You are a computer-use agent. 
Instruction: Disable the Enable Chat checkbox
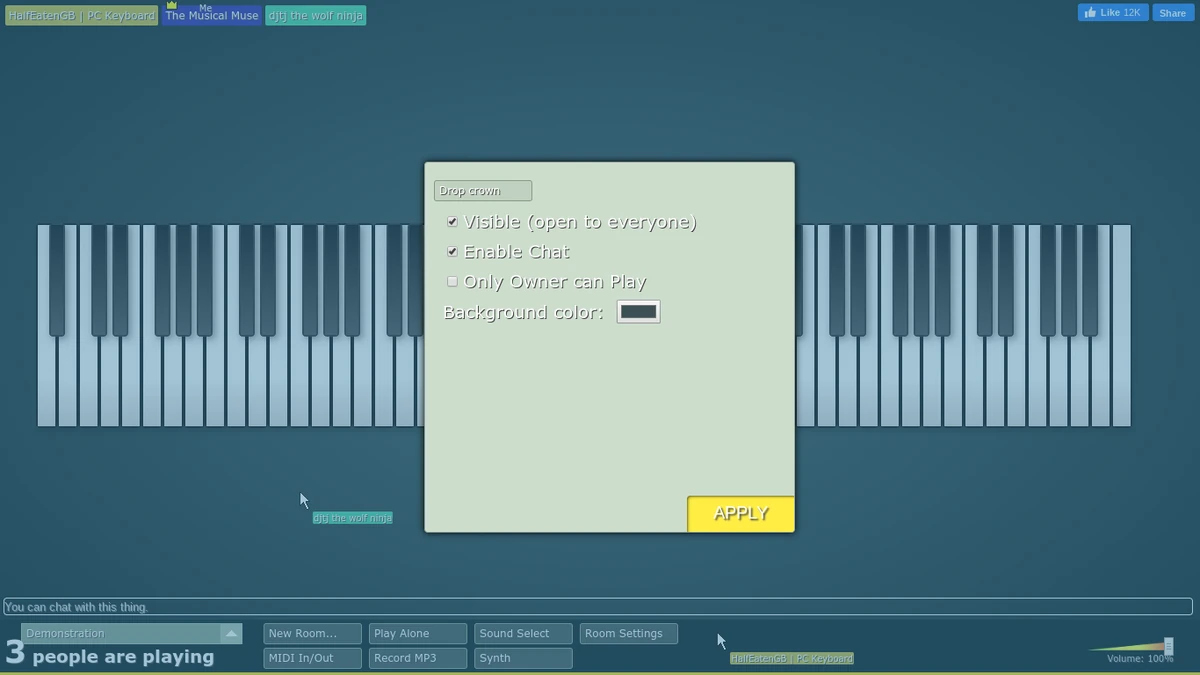(451, 251)
